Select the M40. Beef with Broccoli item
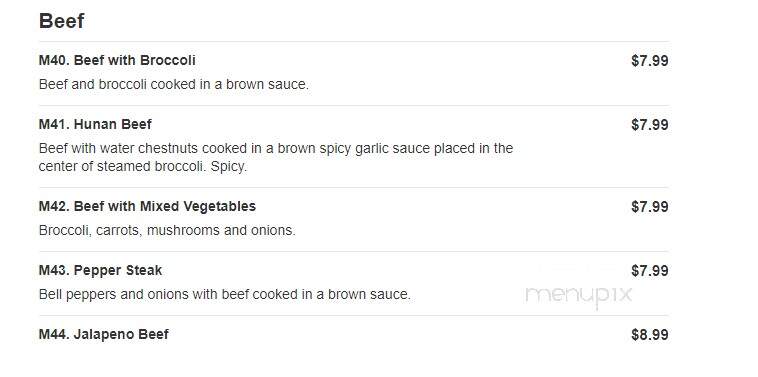Viewport: 758px width, 377px height. coord(117,60)
